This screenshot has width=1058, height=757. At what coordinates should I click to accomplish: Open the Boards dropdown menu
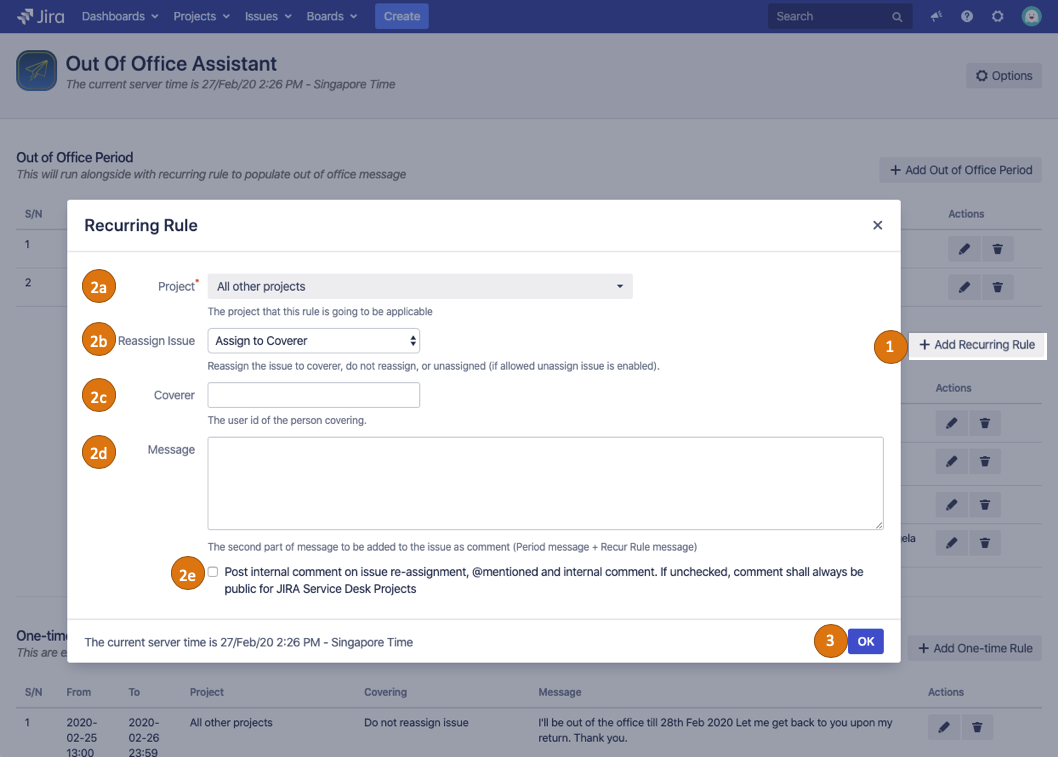click(x=332, y=17)
